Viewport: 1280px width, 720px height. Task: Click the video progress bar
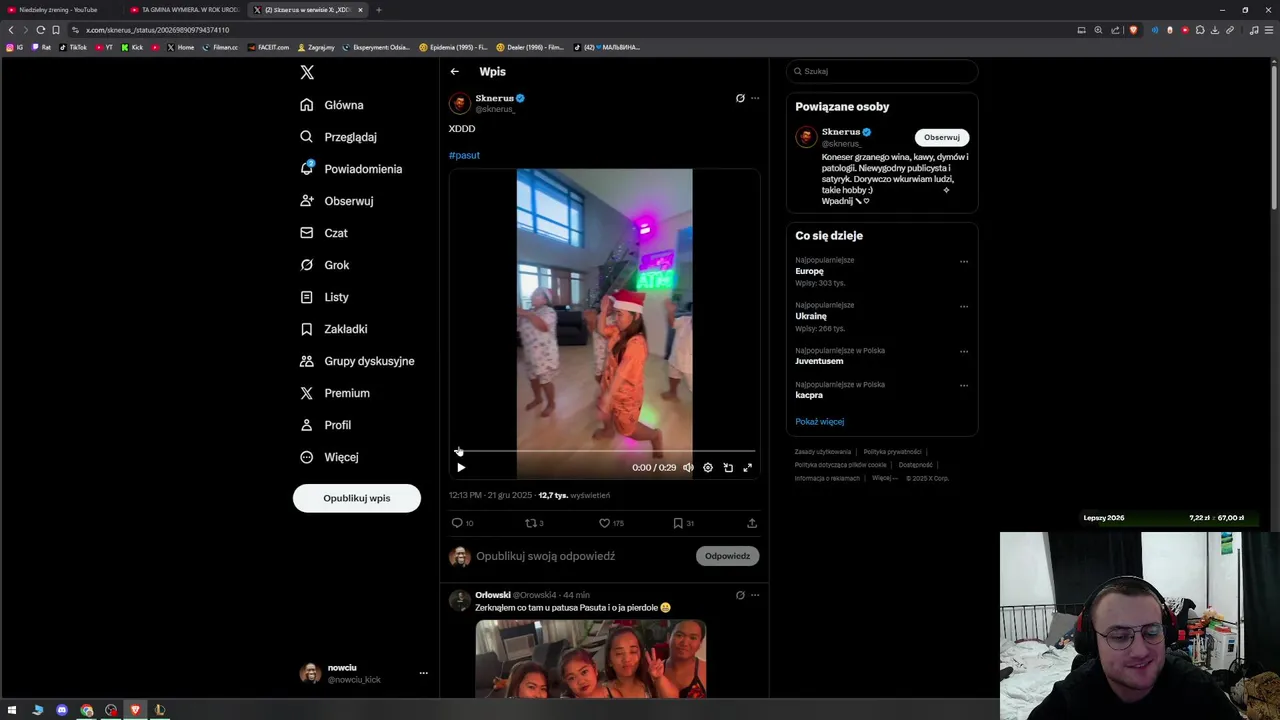coord(605,451)
